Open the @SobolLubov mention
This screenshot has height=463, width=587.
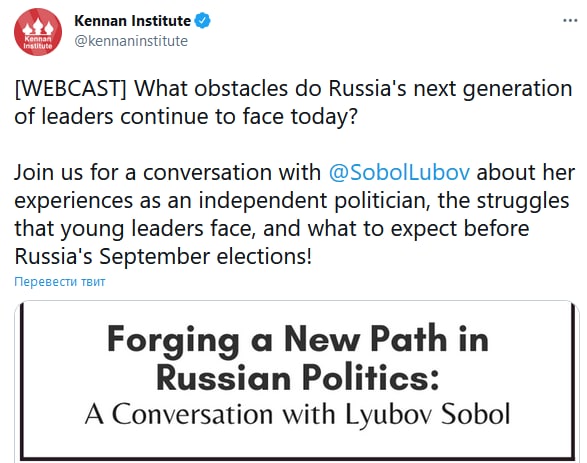(x=399, y=173)
